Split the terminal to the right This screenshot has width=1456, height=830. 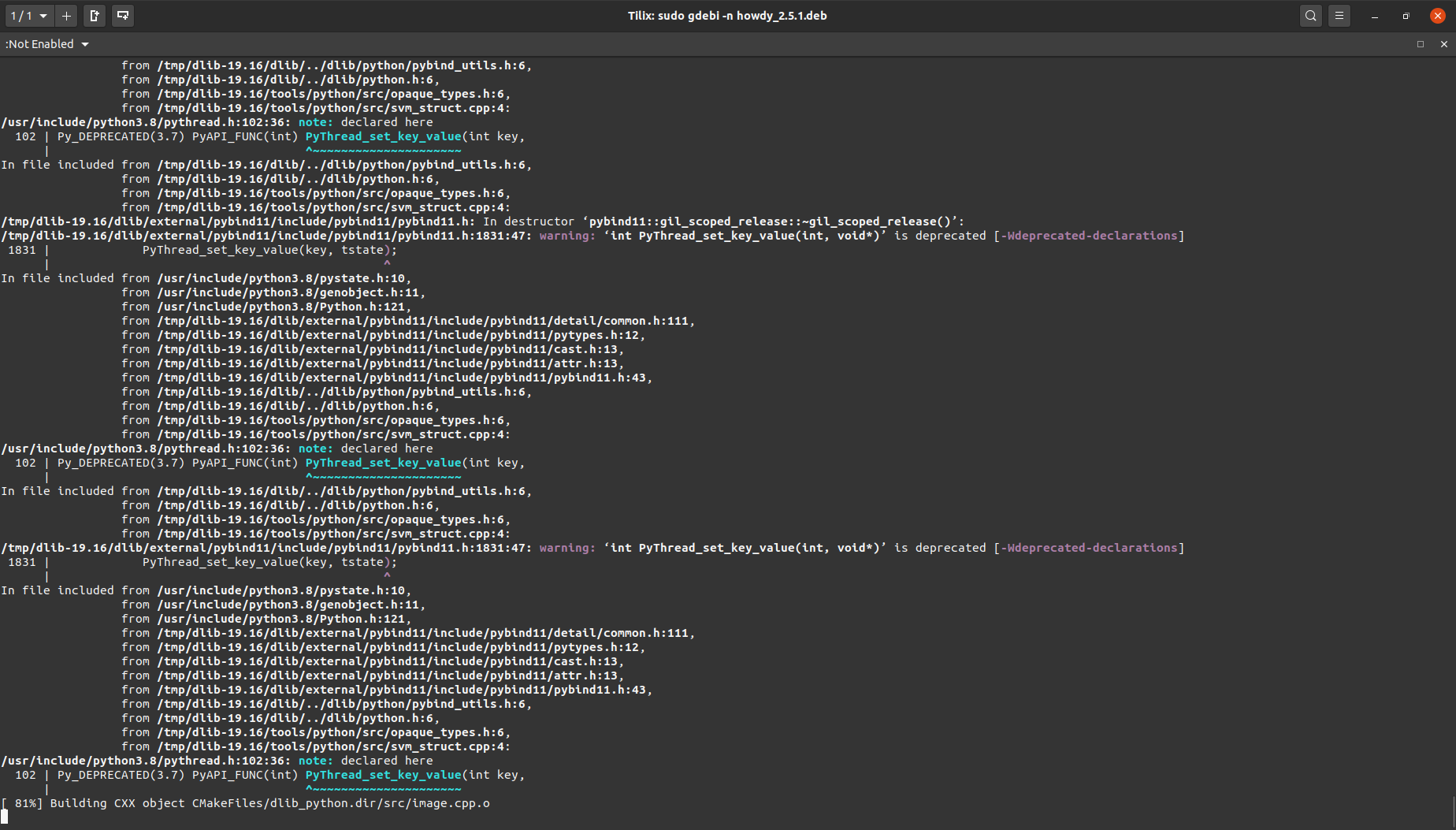[x=95, y=16]
